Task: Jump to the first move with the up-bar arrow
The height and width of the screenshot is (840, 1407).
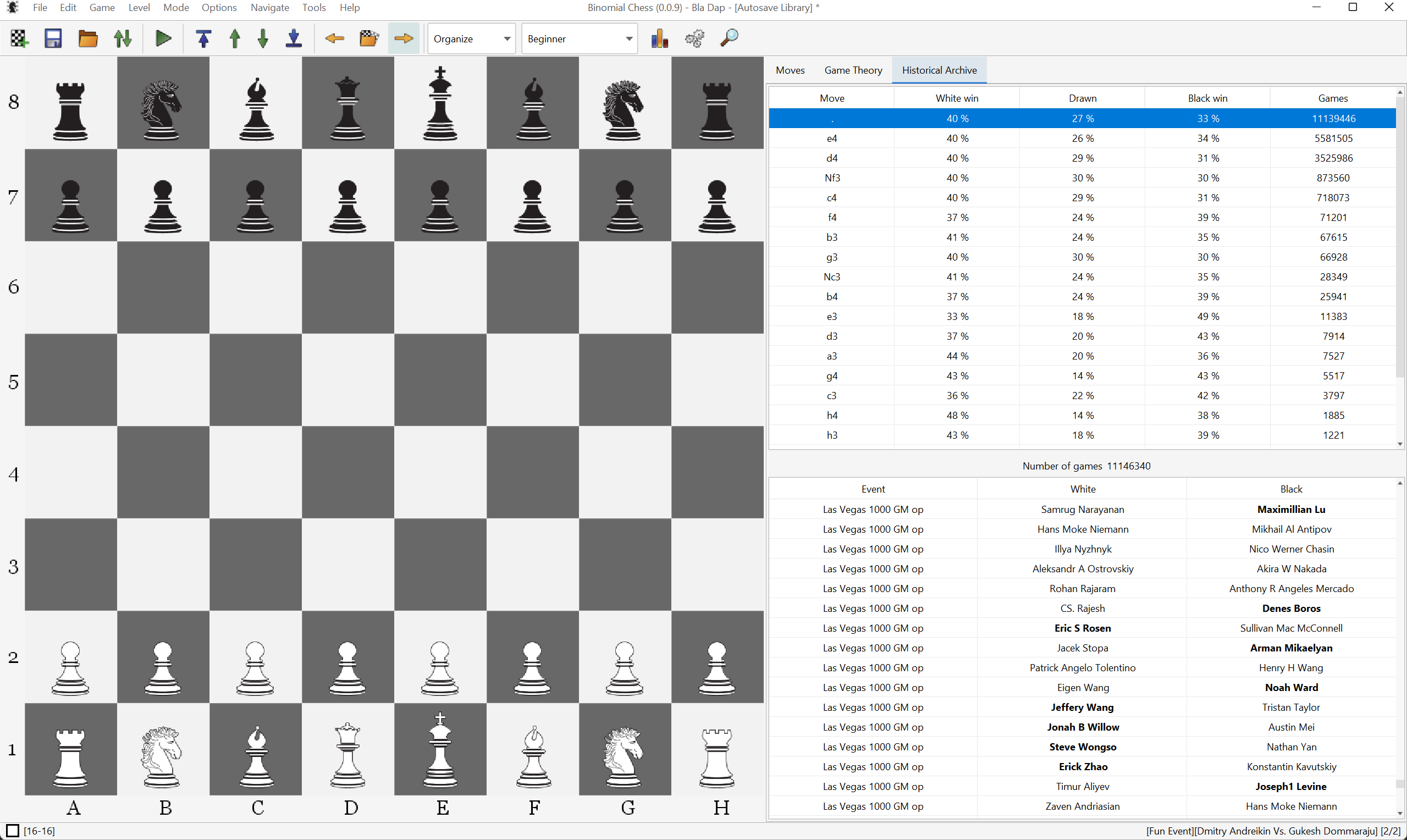Action: point(203,38)
